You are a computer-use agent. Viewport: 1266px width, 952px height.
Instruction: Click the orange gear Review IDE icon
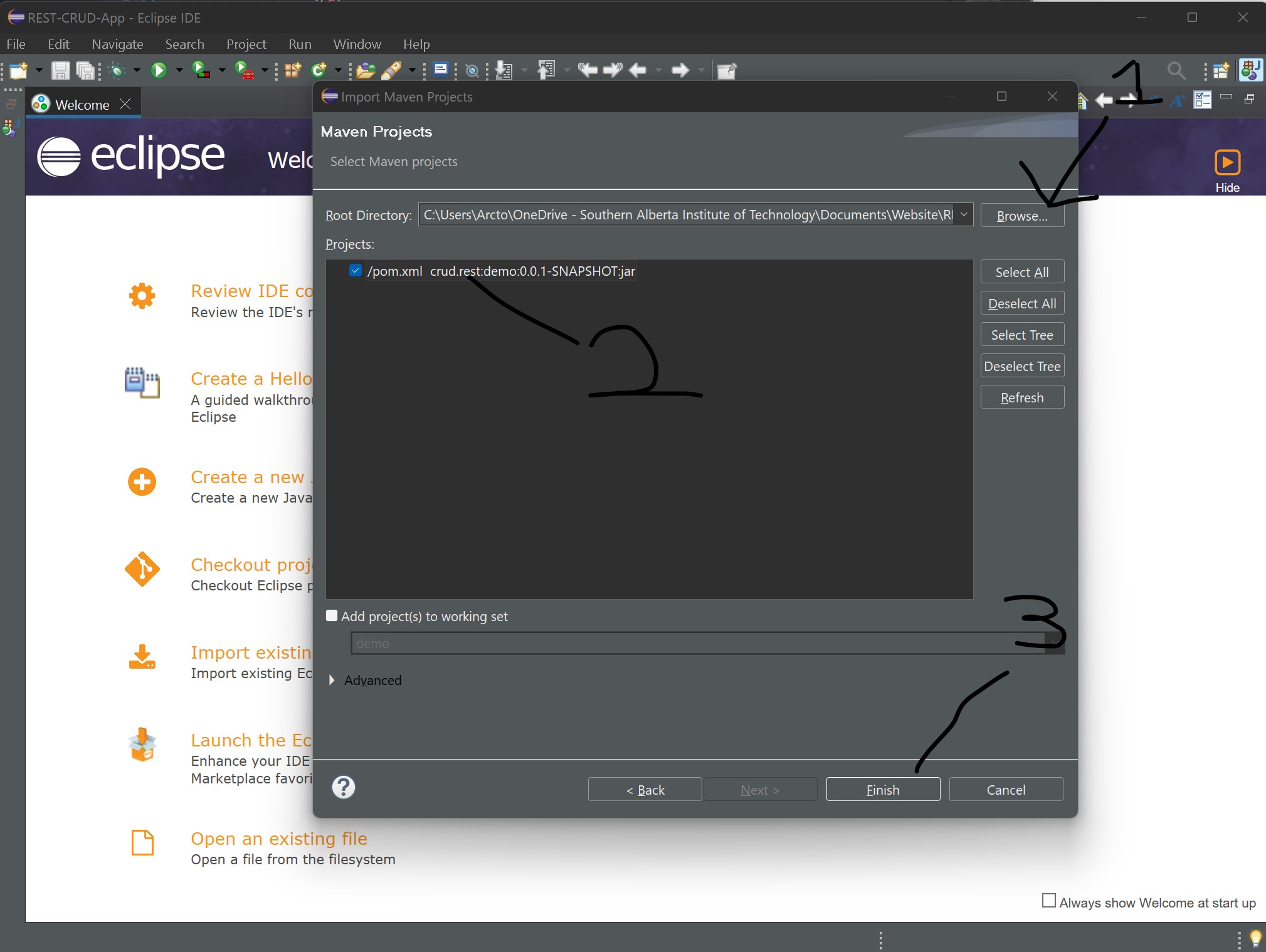pyautogui.click(x=142, y=296)
